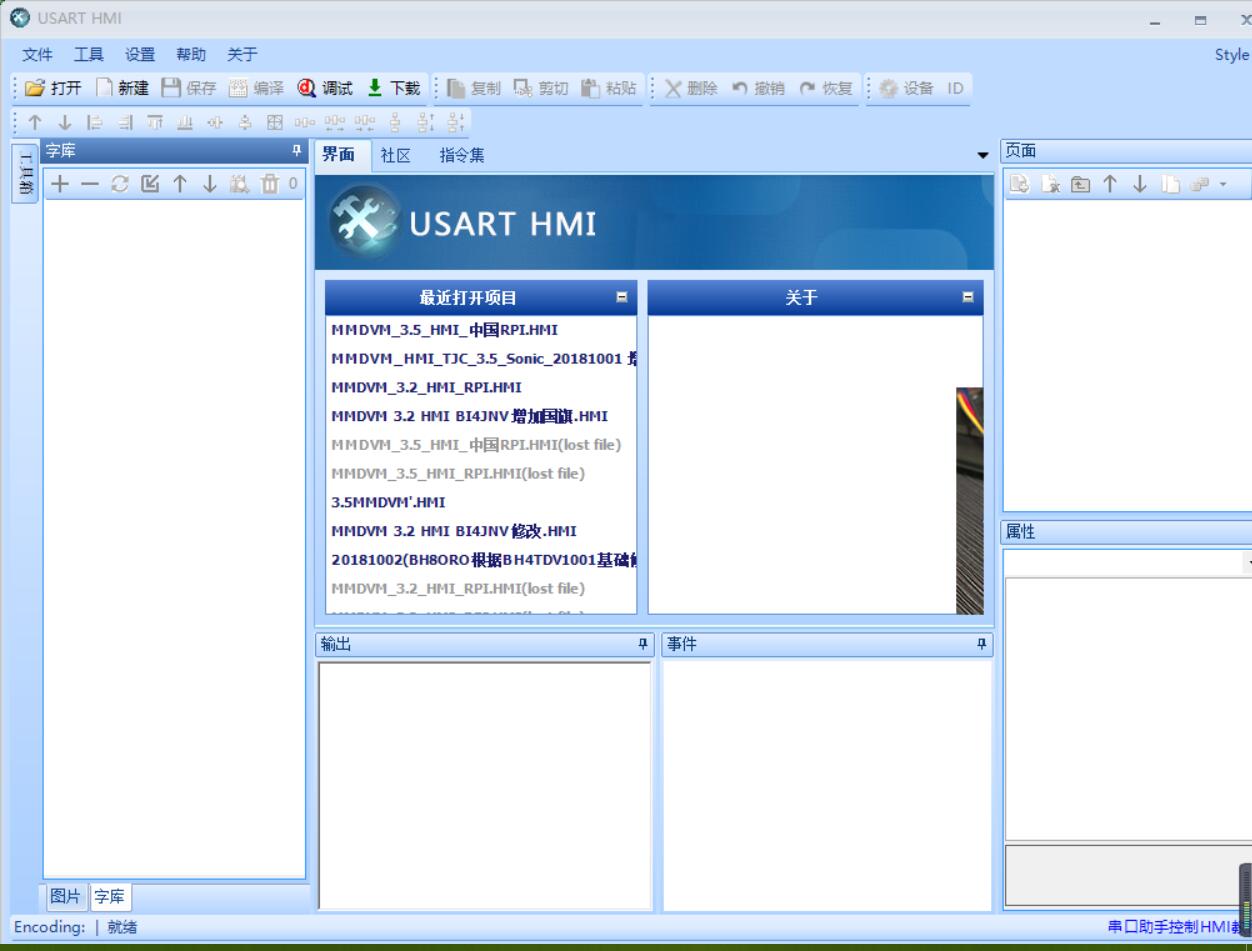Click the align bottom edges toolbar icon

185,122
